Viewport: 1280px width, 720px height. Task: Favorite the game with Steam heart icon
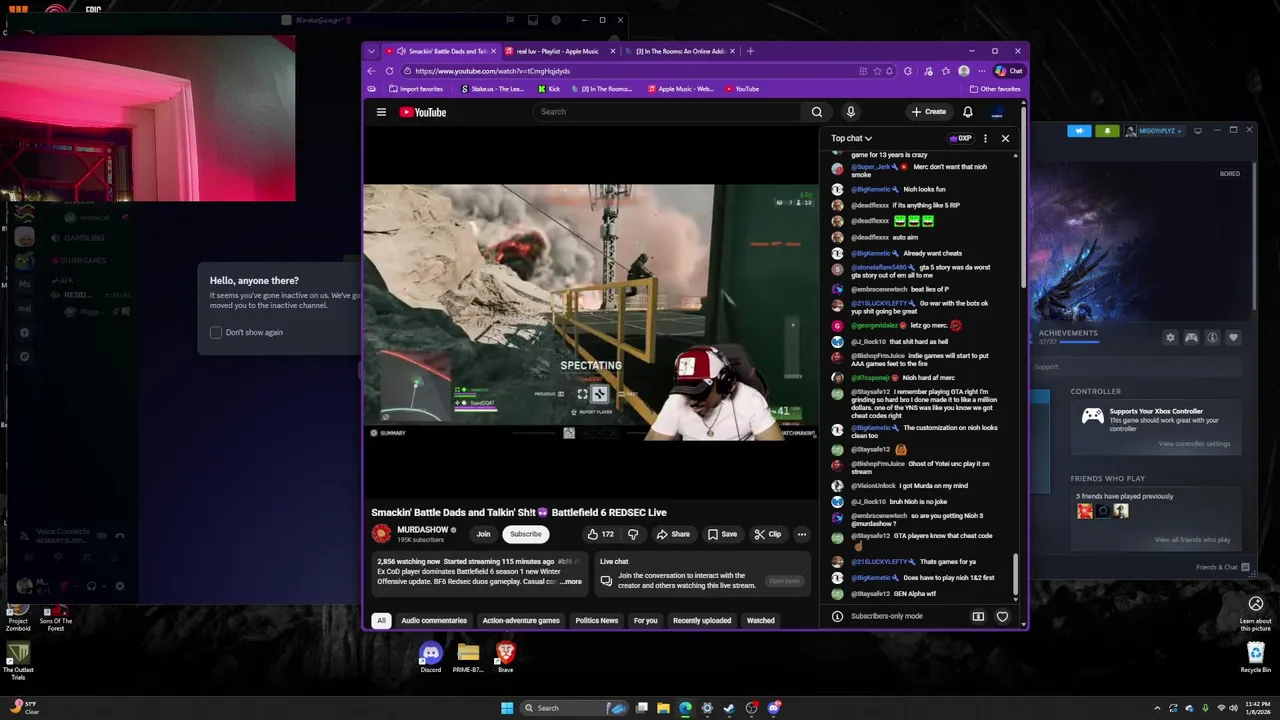1233,338
